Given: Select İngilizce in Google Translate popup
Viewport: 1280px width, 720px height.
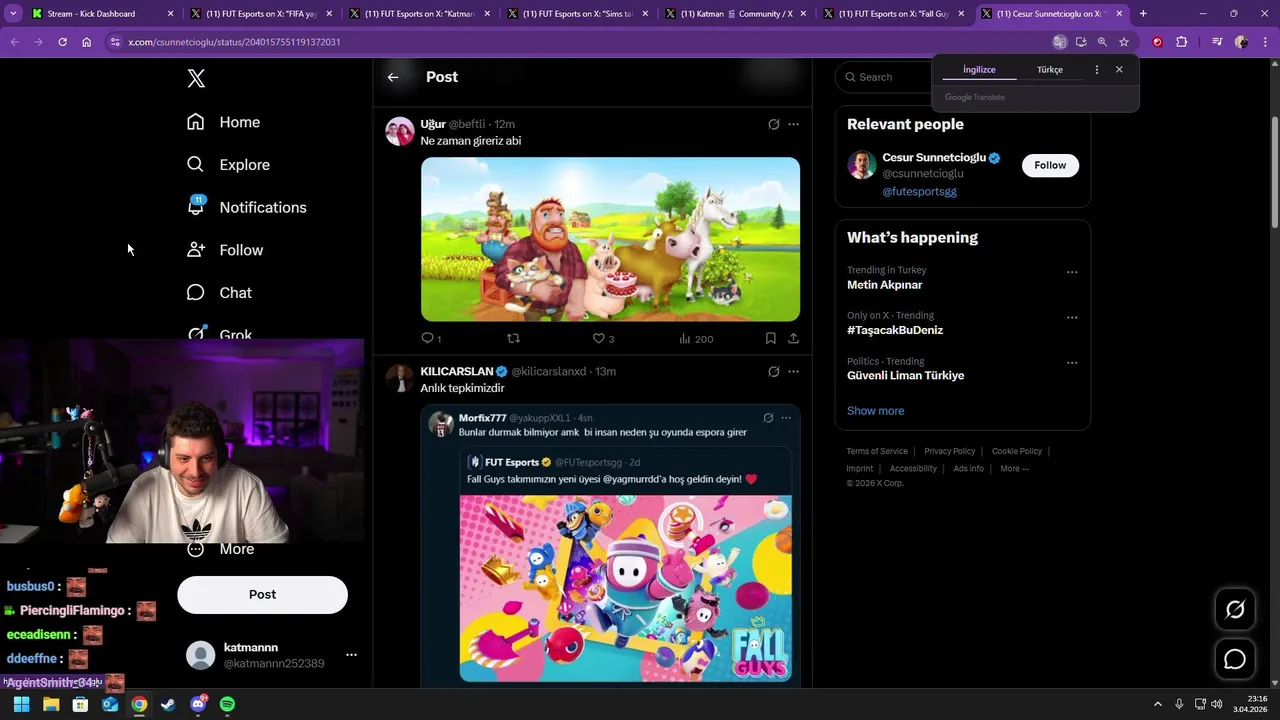Looking at the screenshot, I should click(979, 70).
